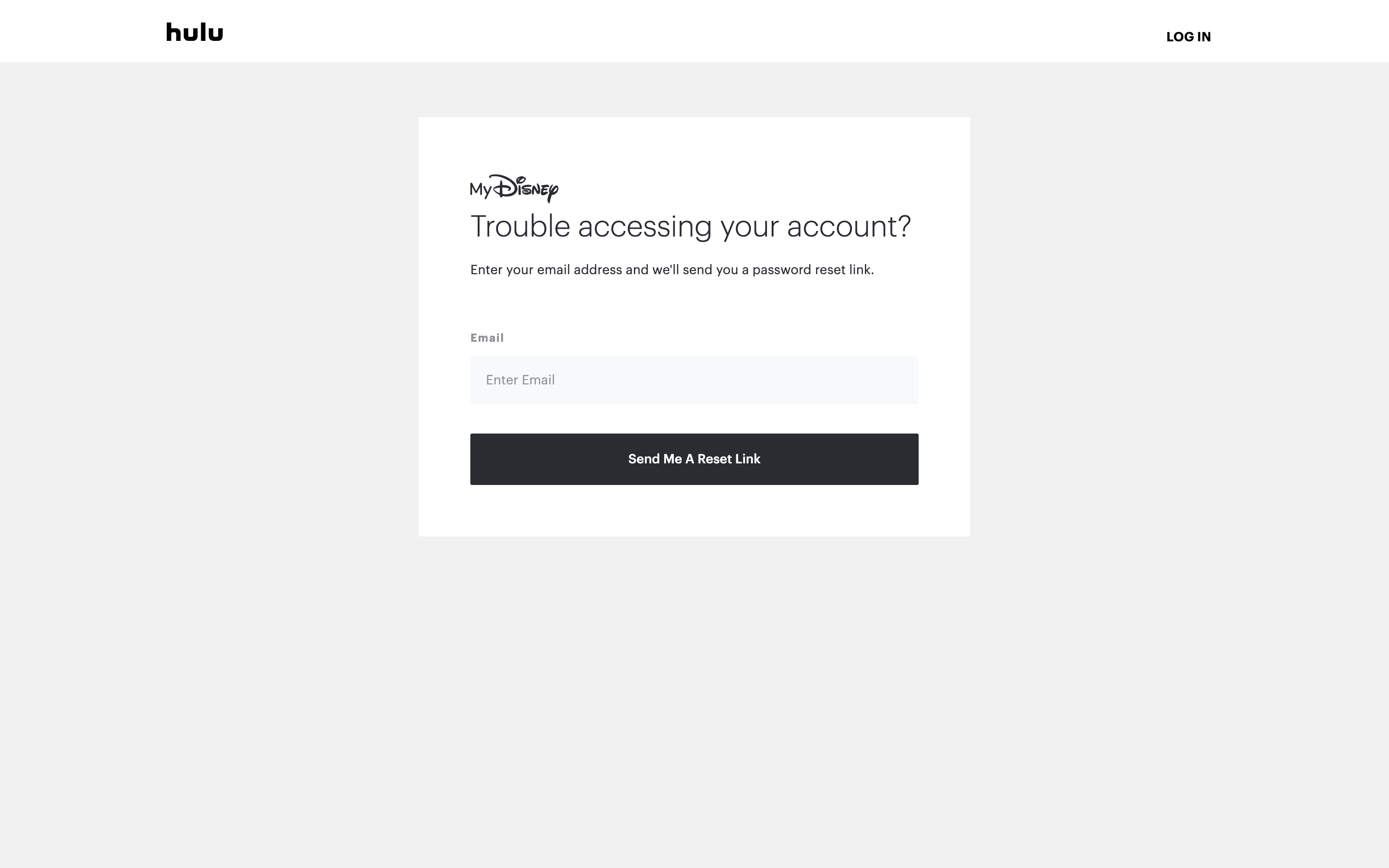Click the 'Trouble accessing your account?' heading
The image size is (1389, 868).
pos(690,226)
